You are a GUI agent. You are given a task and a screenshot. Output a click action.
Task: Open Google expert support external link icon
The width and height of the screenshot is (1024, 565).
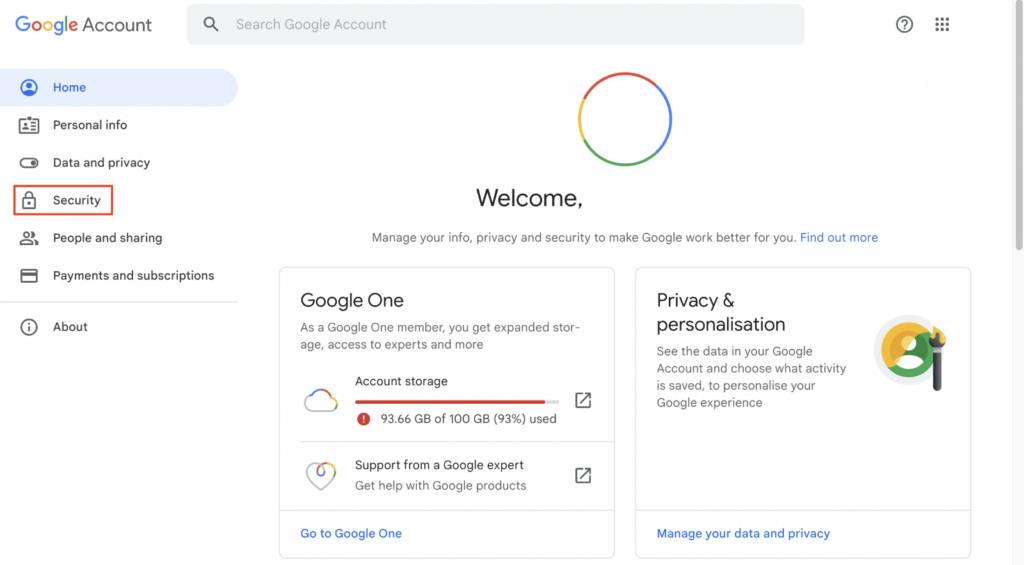(583, 476)
